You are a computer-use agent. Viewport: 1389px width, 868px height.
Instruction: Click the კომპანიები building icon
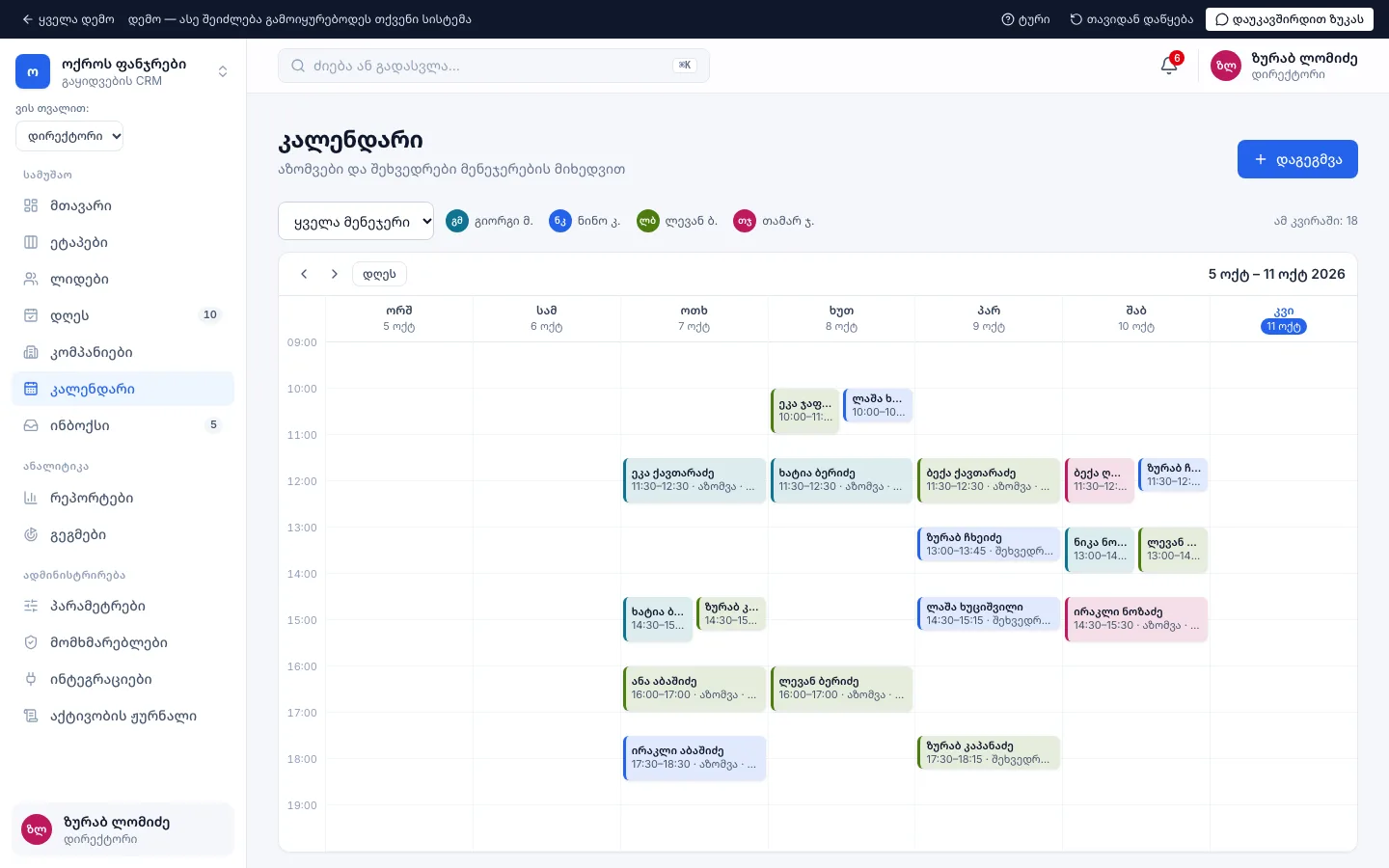tap(31, 352)
